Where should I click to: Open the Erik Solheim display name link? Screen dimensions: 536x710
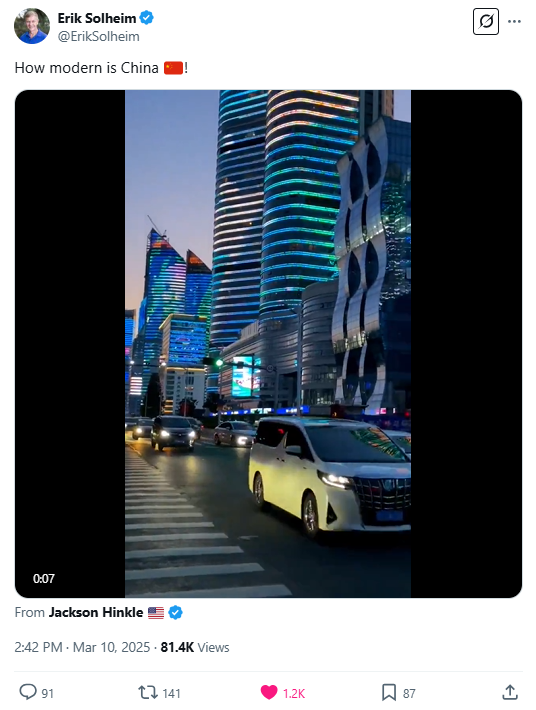click(96, 18)
